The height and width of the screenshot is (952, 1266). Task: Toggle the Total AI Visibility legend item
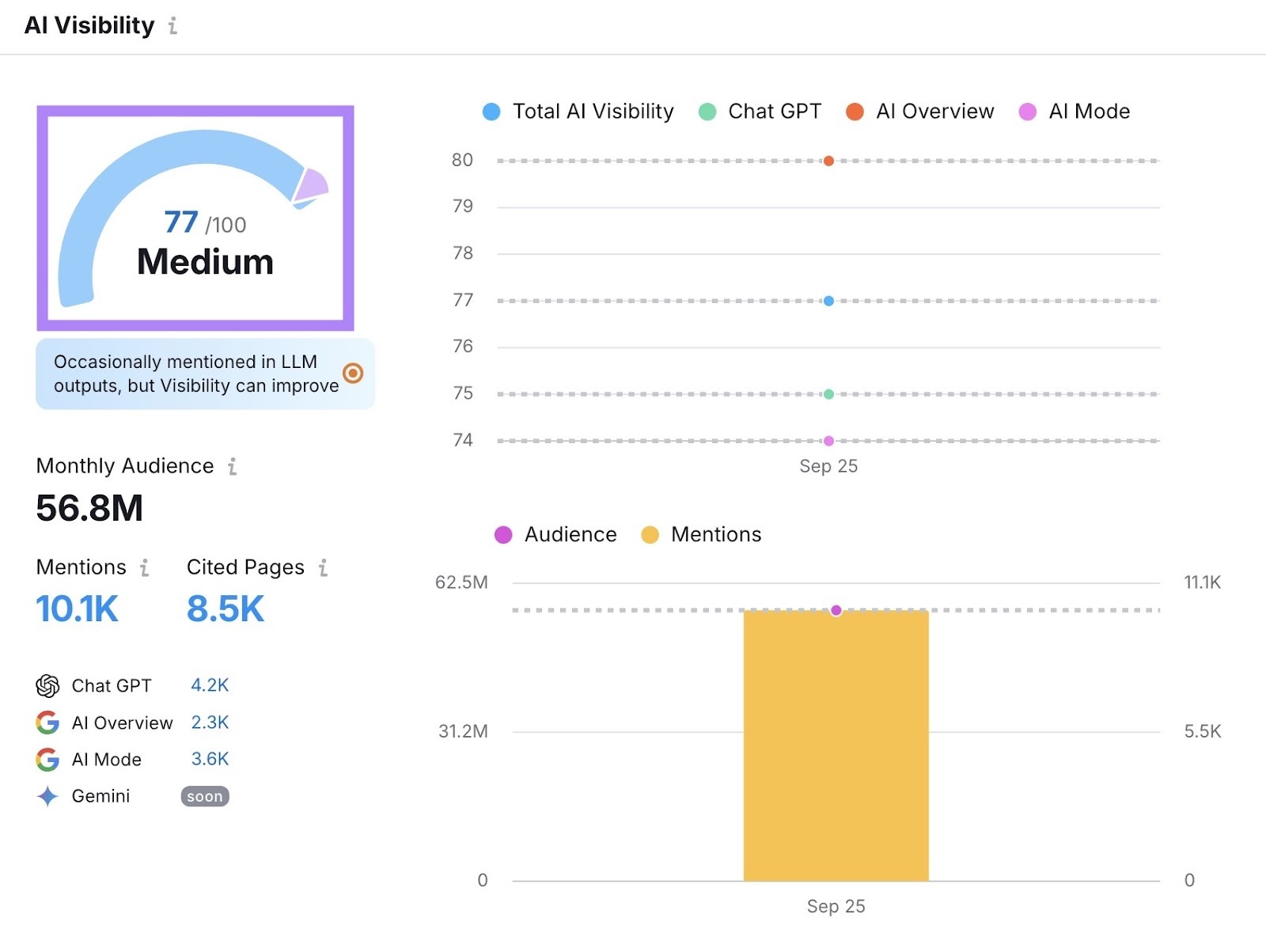click(x=578, y=111)
